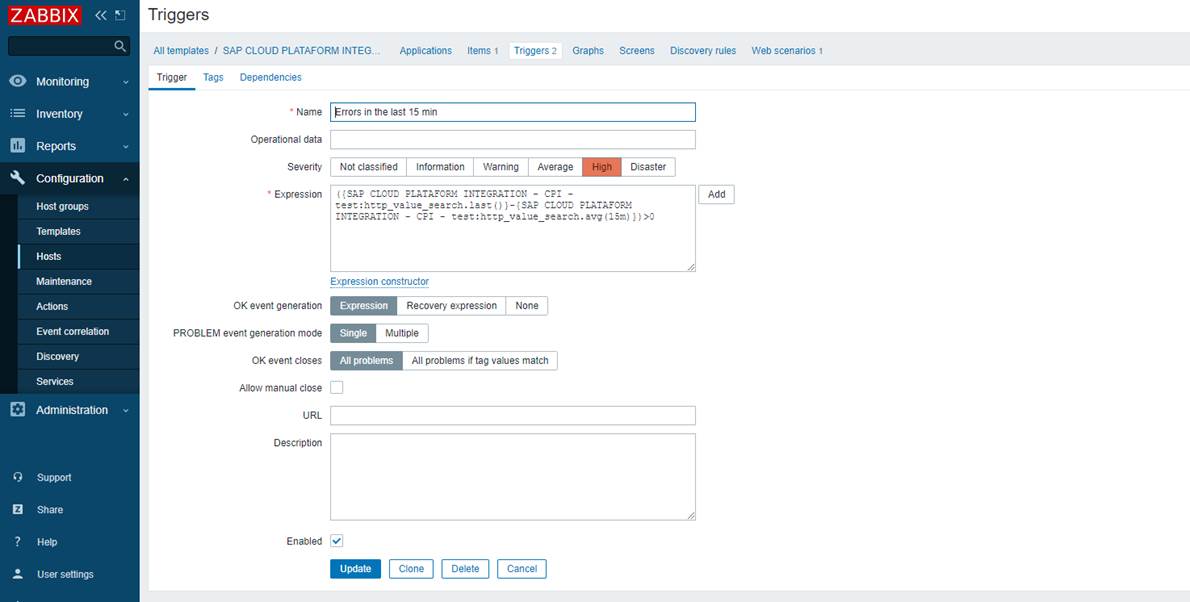Click into the URL field
1190x602 pixels.
coord(513,416)
